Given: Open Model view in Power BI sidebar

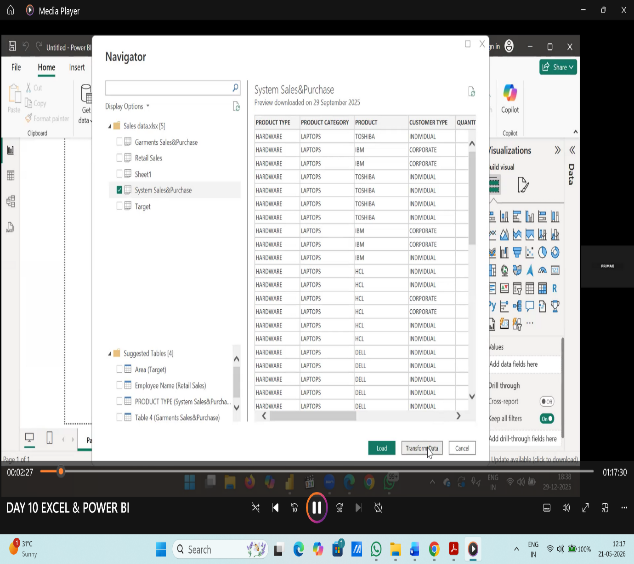Looking at the screenshot, I should point(11,201).
